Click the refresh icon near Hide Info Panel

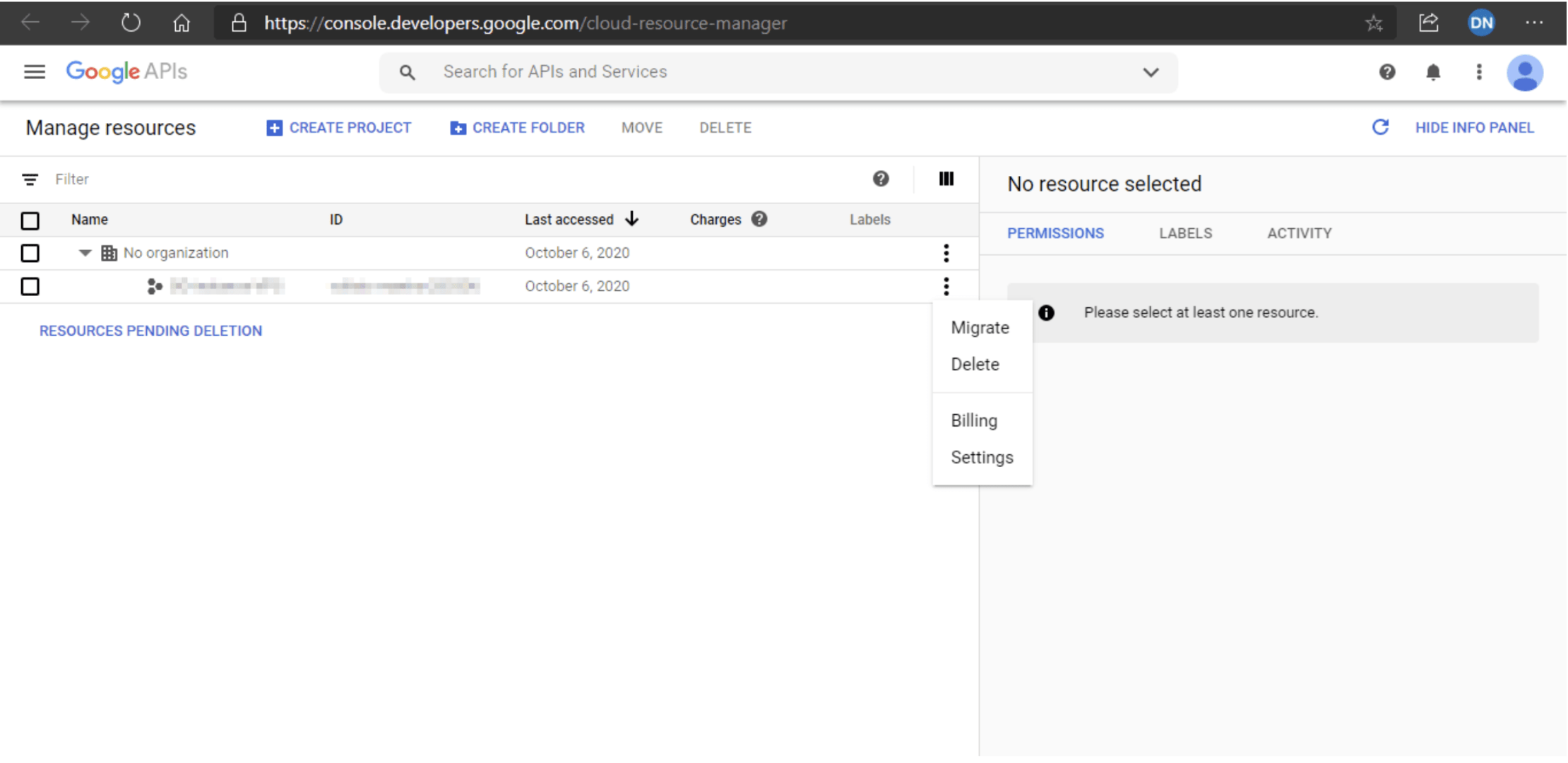(x=1380, y=128)
